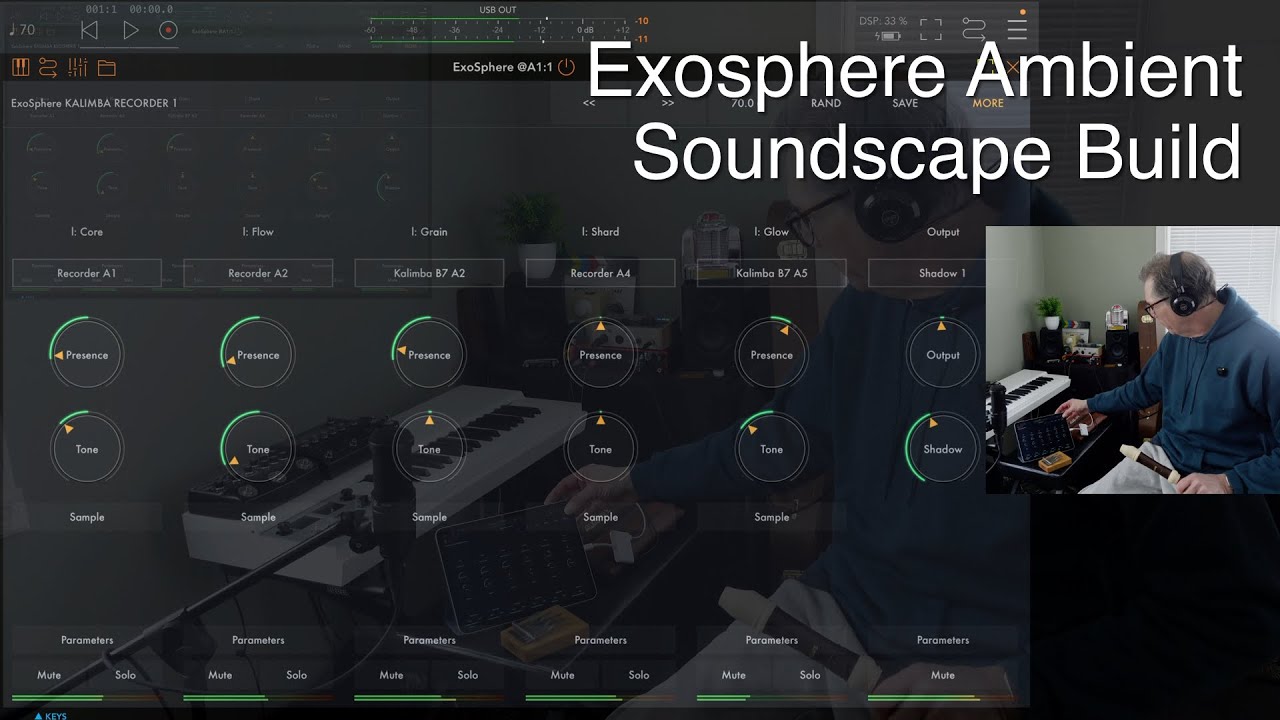Select the I: Flow layer label

258,232
